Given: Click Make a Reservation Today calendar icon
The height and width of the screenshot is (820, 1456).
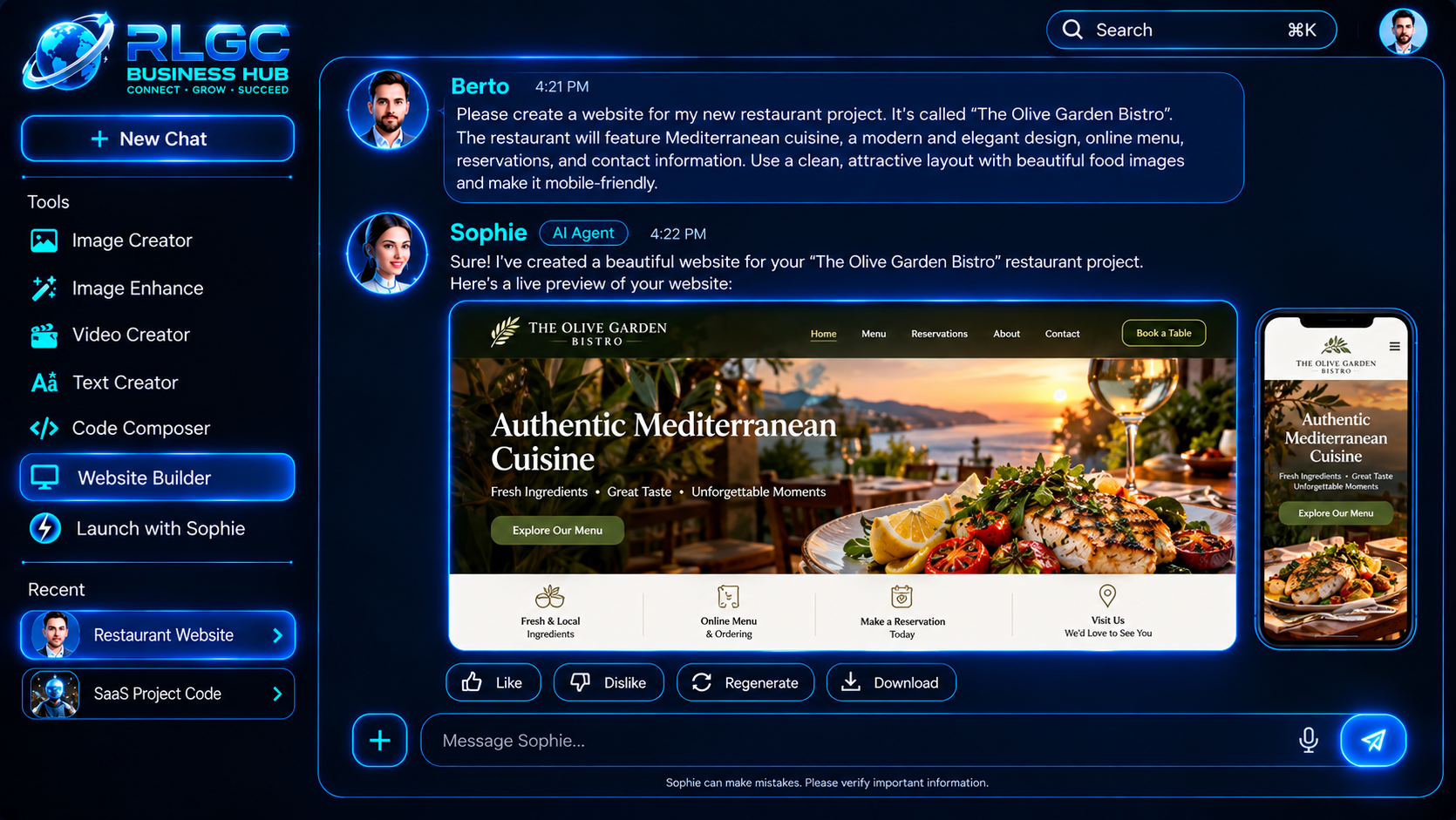Looking at the screenshot, I should pos(901,597).
